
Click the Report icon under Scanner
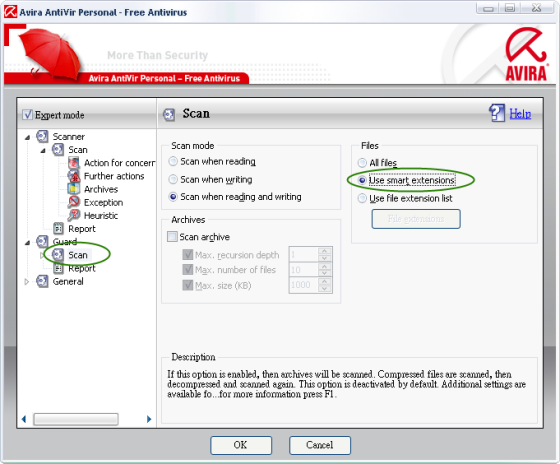coord(58,229)
